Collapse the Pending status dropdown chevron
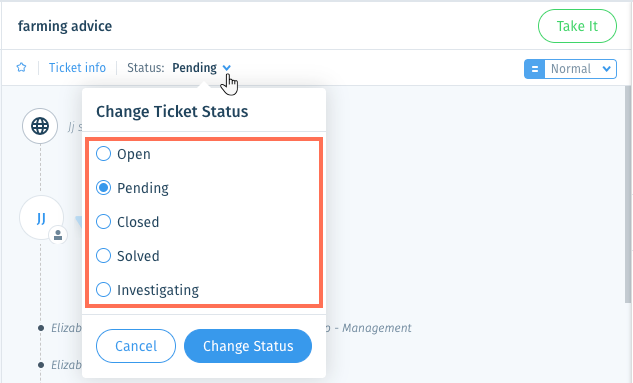The width and height of the screenshot is (633, 383). coord(227,68)
